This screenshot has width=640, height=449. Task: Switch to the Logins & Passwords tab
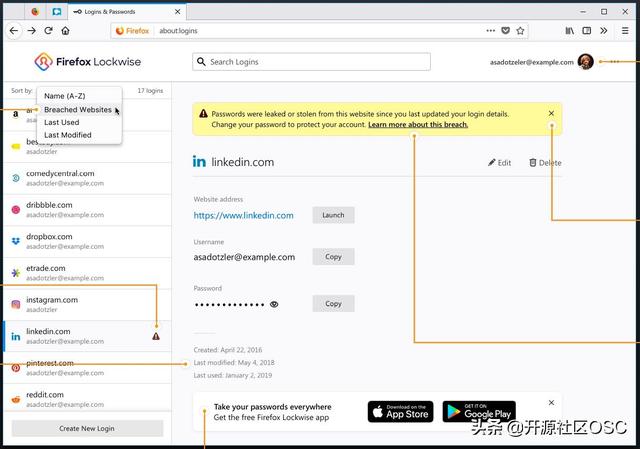point(127,12)
